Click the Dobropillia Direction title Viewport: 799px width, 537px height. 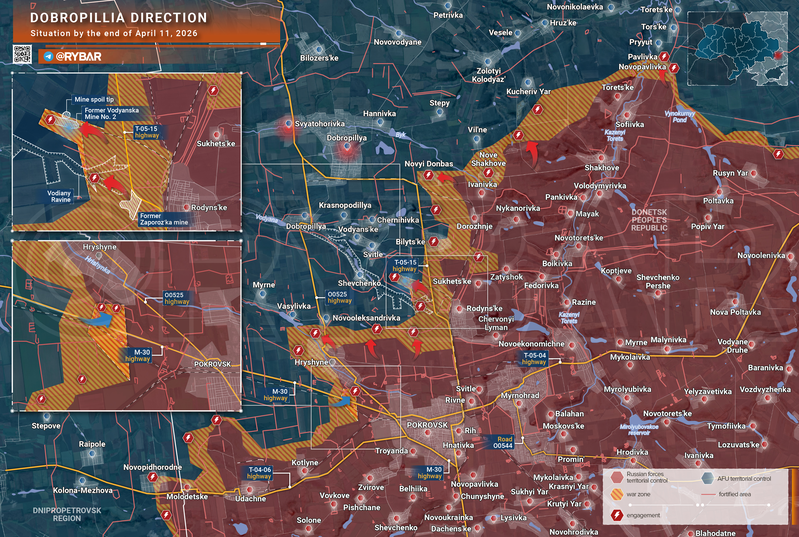[x=118, y=18]
